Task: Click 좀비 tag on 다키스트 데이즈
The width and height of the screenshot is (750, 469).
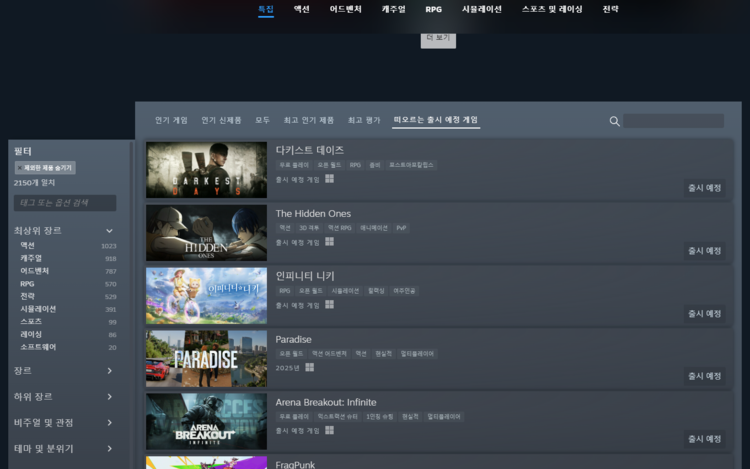Action: 375,165
